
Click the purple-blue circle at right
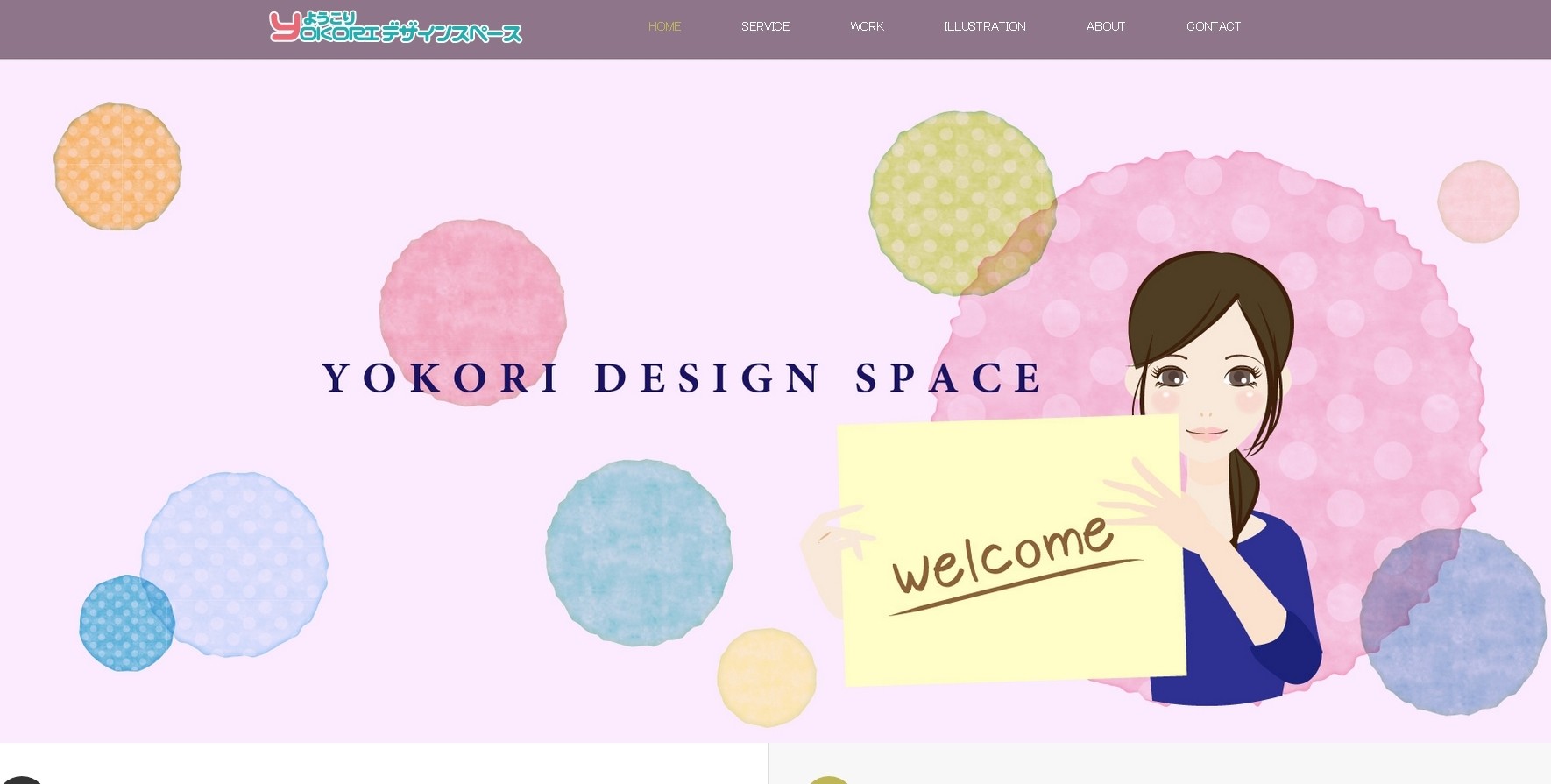1454,621
